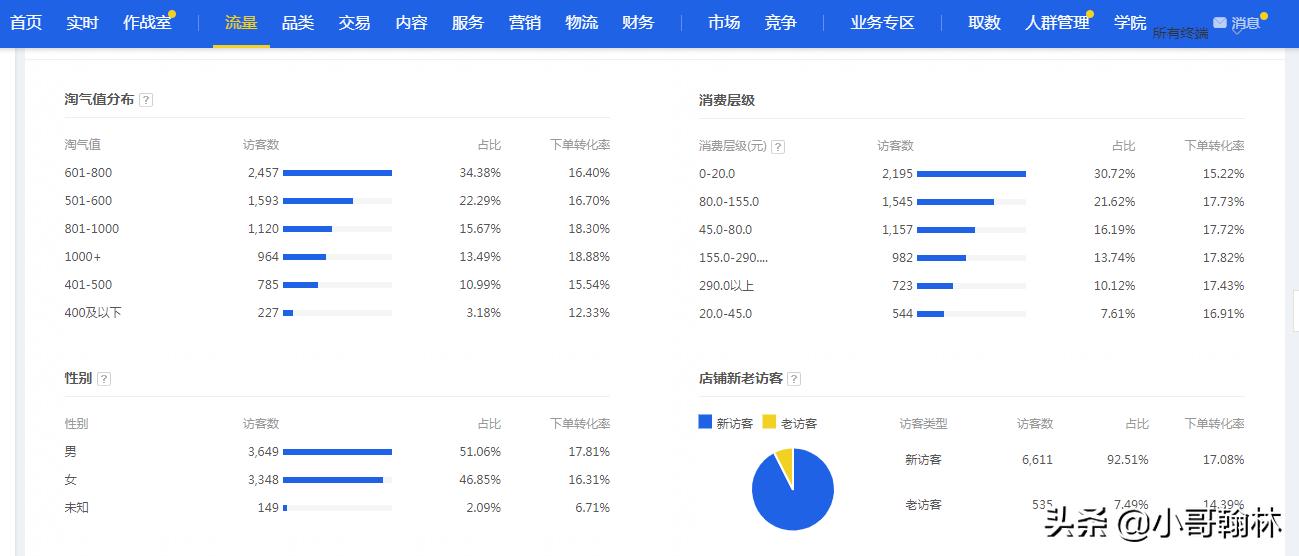Click the 51.06% share value

(480, 452)
